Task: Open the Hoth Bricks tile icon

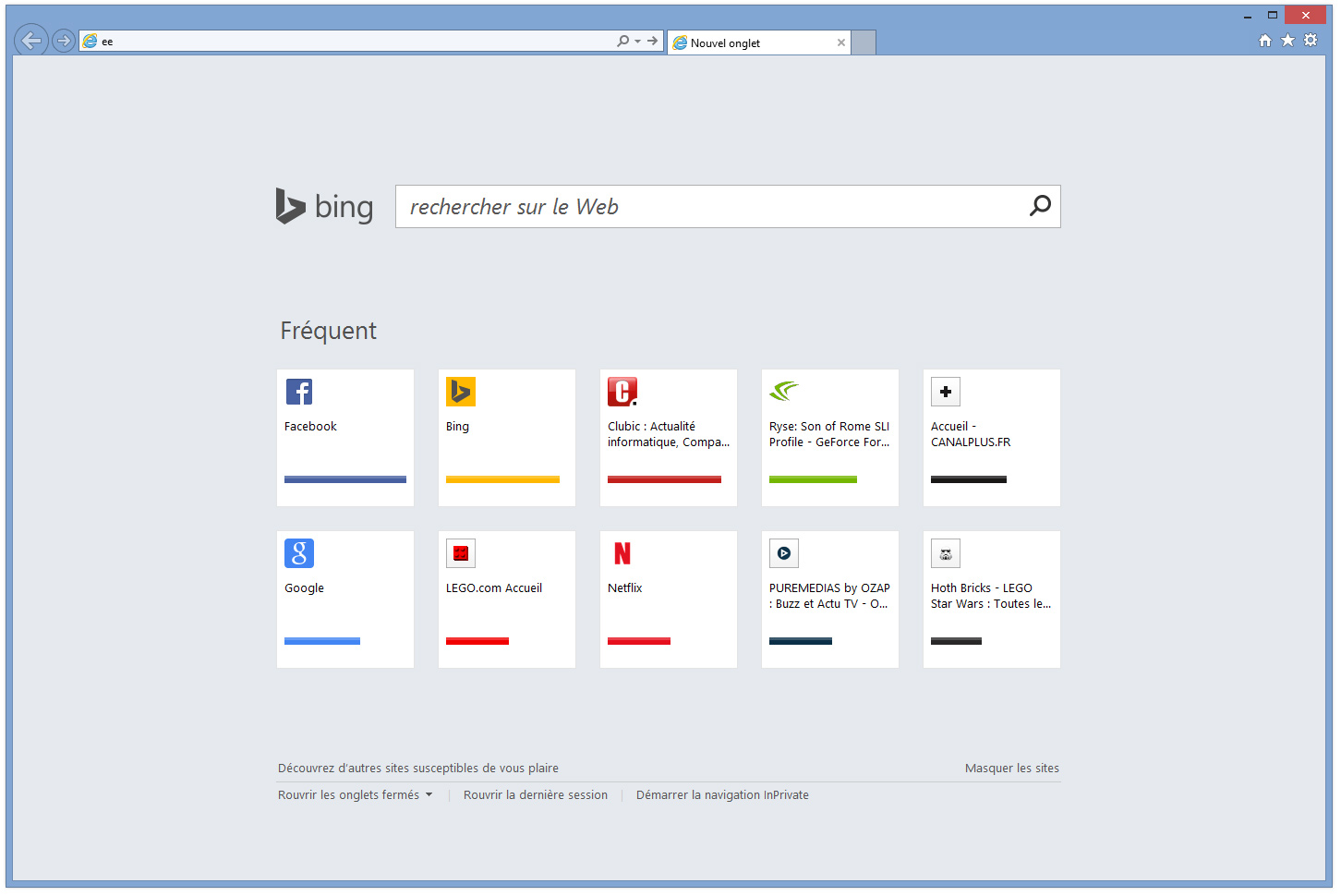Action: coord(946,553)
